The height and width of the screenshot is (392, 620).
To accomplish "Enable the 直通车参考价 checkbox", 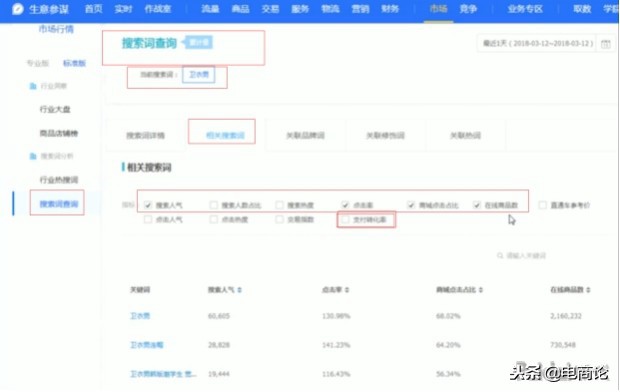I will tap(542, 205).
